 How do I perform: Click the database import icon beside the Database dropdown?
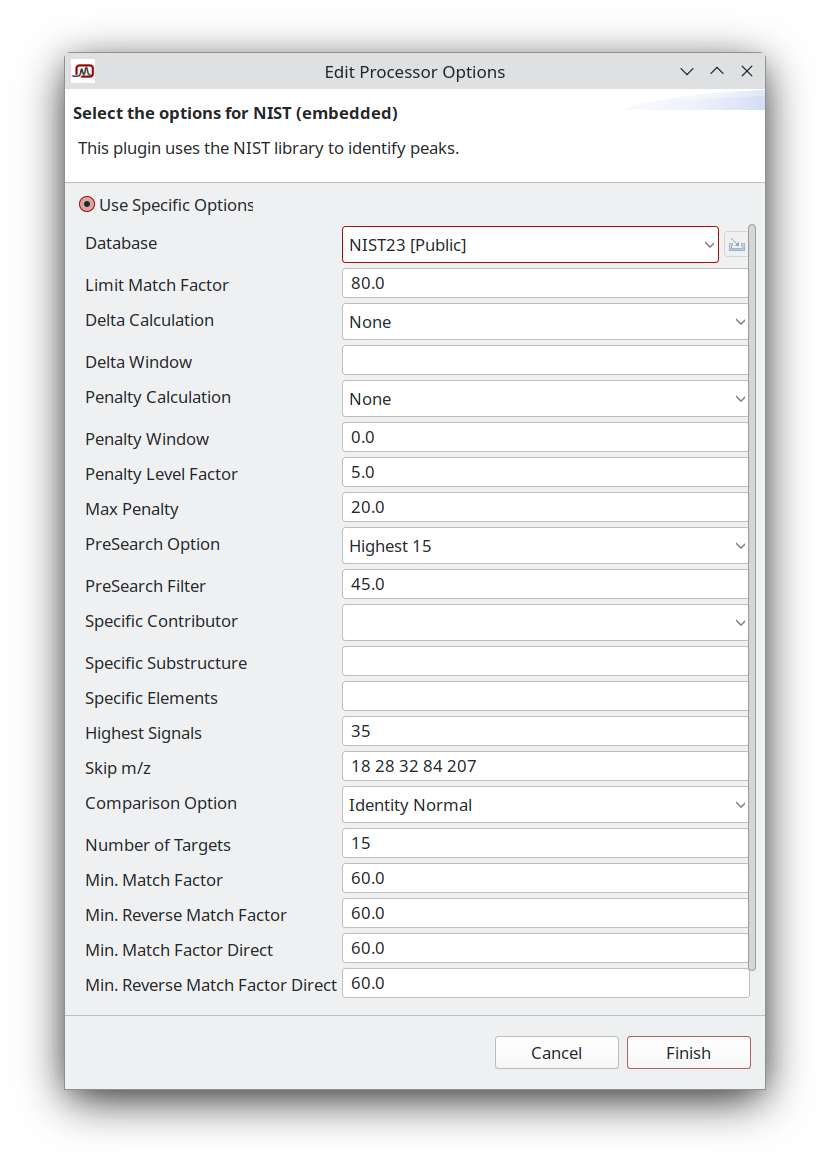pos(737,244)
